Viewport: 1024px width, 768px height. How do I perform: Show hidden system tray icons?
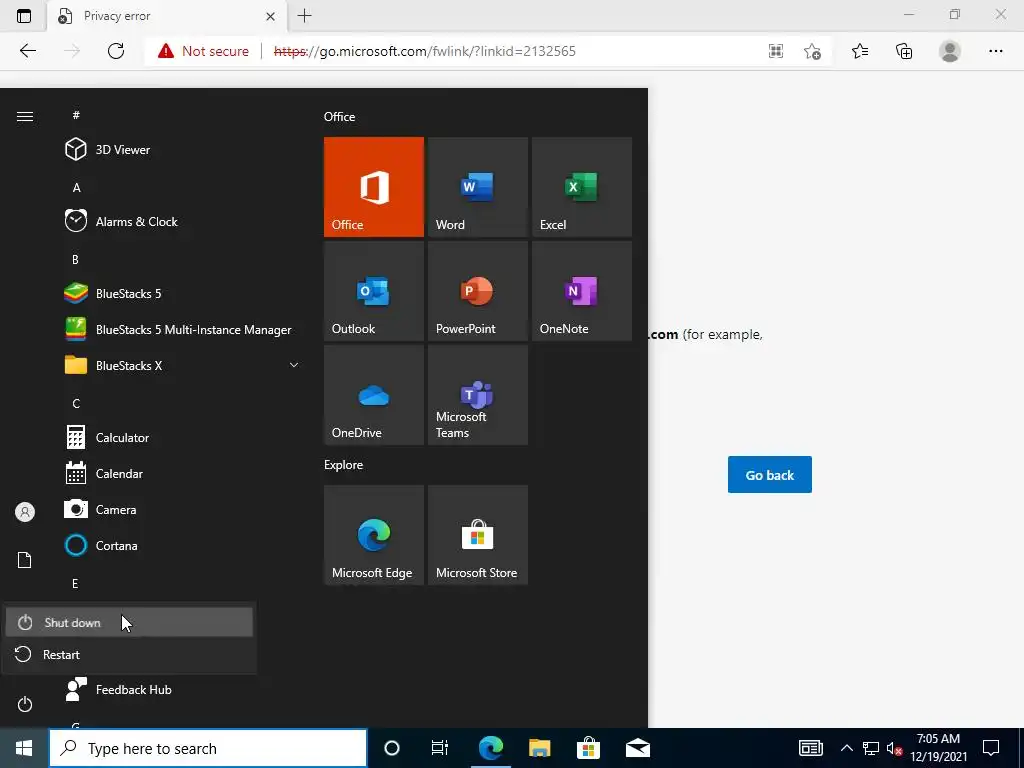(x=846, y=748)
